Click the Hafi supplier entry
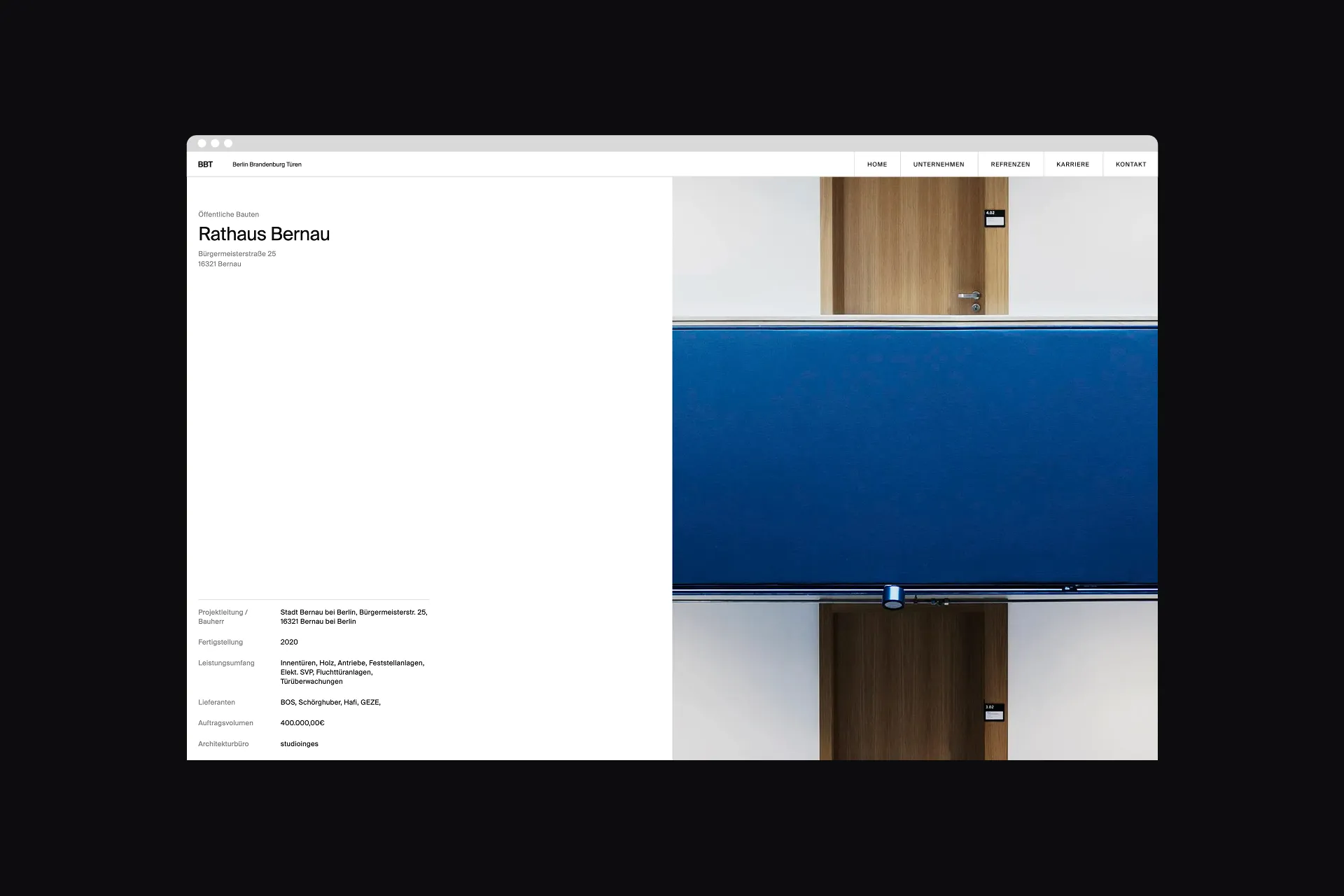 point(349,702)
